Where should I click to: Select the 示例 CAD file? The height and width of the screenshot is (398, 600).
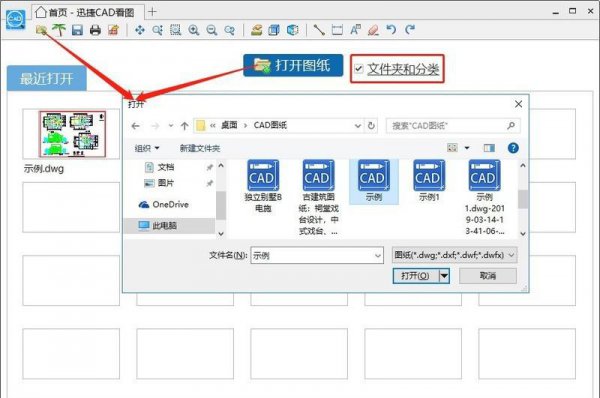374,181
